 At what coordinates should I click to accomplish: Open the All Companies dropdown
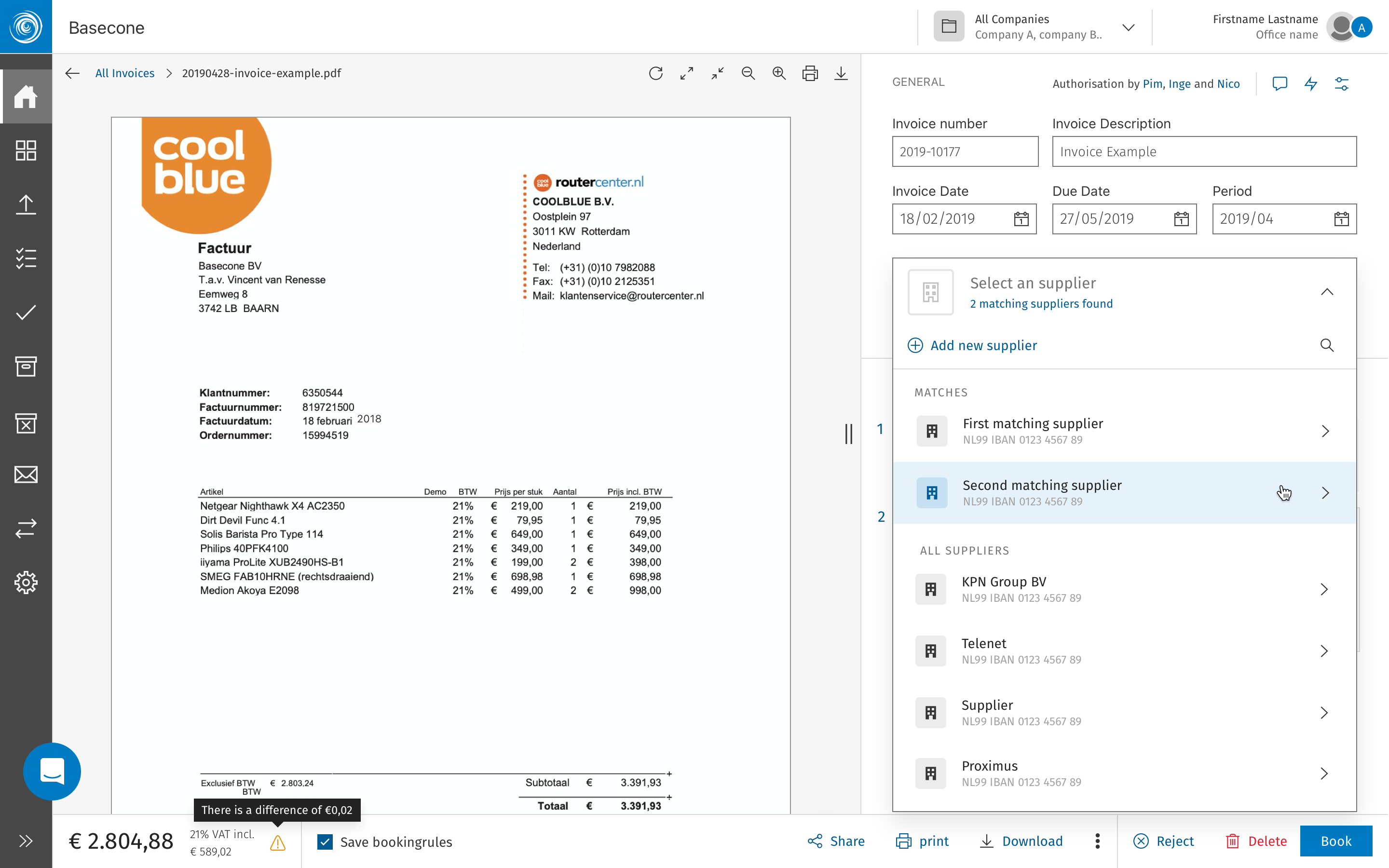tap(1035, 27)
